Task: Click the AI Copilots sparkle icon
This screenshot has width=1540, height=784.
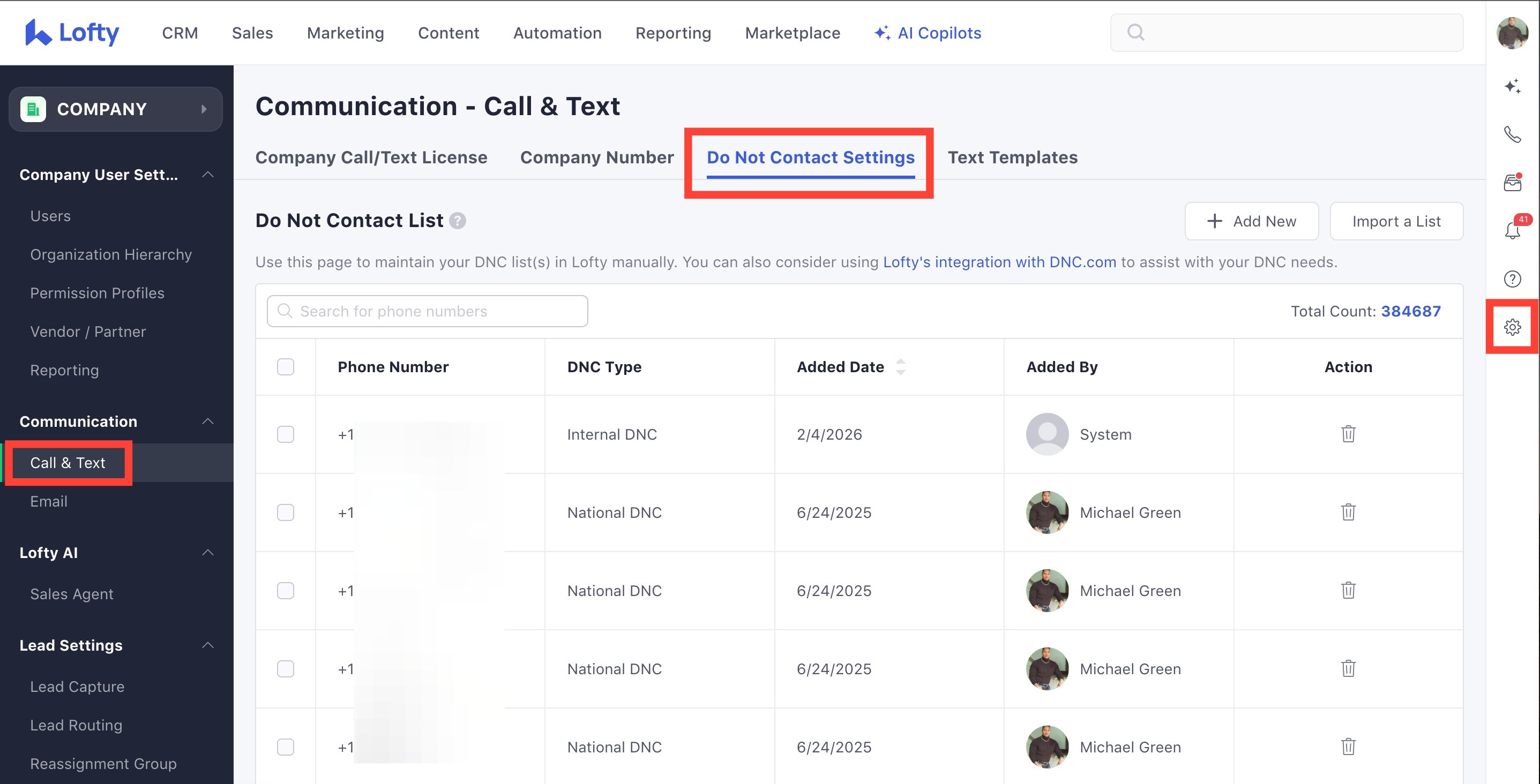Action: (x=882, y=32)
